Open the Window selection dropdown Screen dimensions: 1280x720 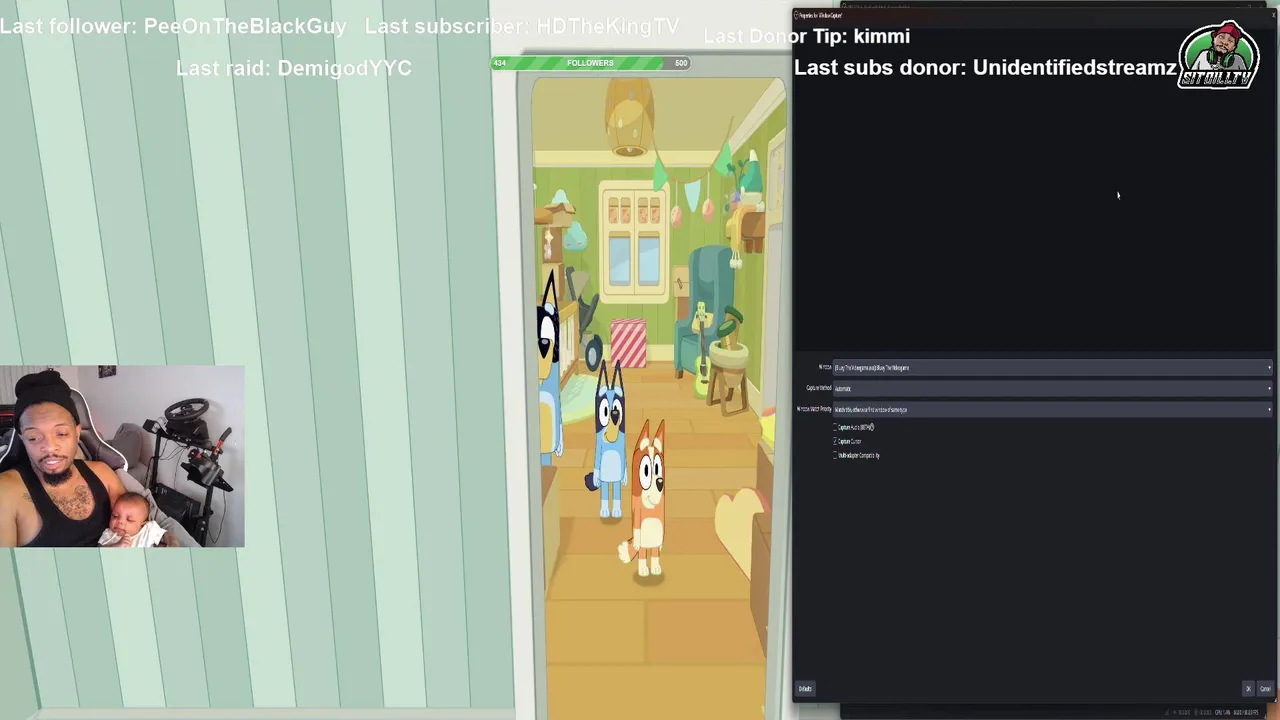point(1052,368)
